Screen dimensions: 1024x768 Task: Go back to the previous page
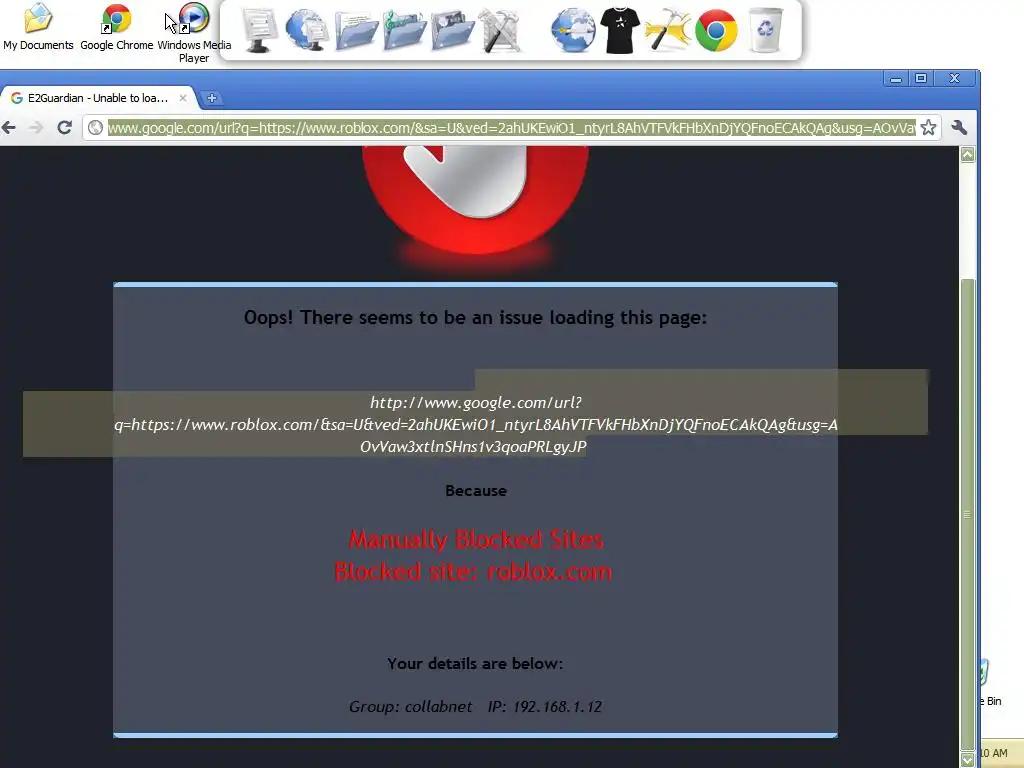tap(9, 127)
